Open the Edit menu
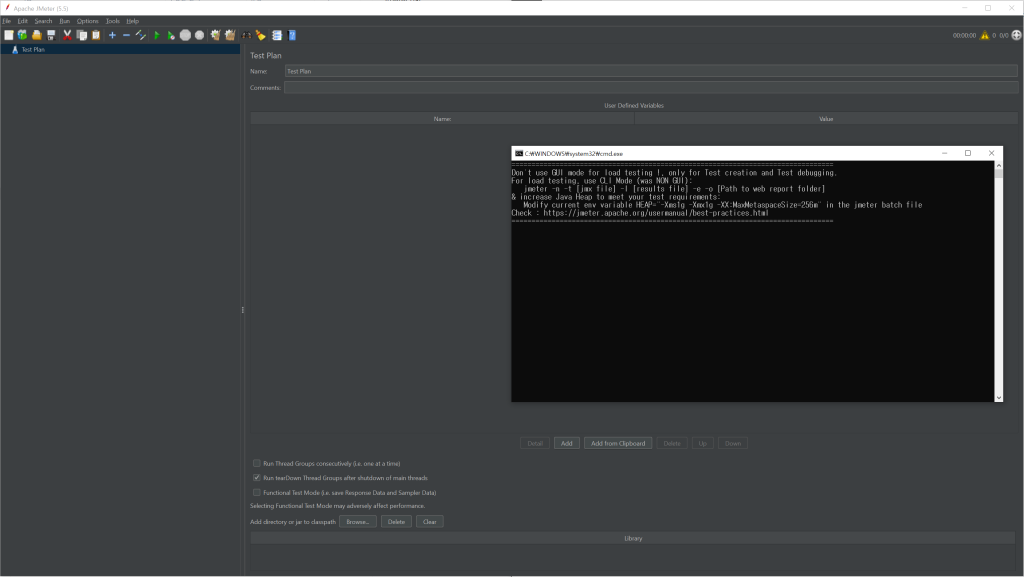1024x577 pixels. point(23,21)
